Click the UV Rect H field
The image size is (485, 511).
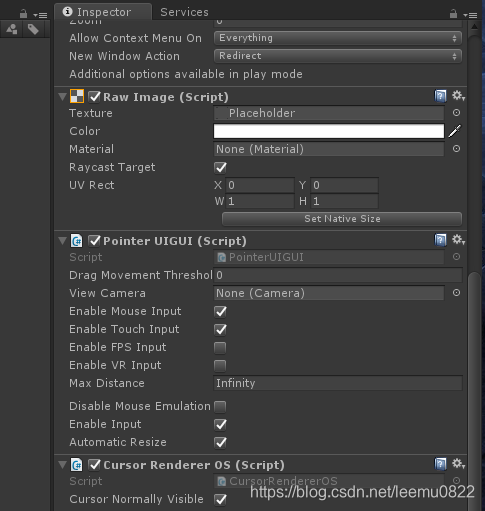pyautogui.click(x=344, y=201)
